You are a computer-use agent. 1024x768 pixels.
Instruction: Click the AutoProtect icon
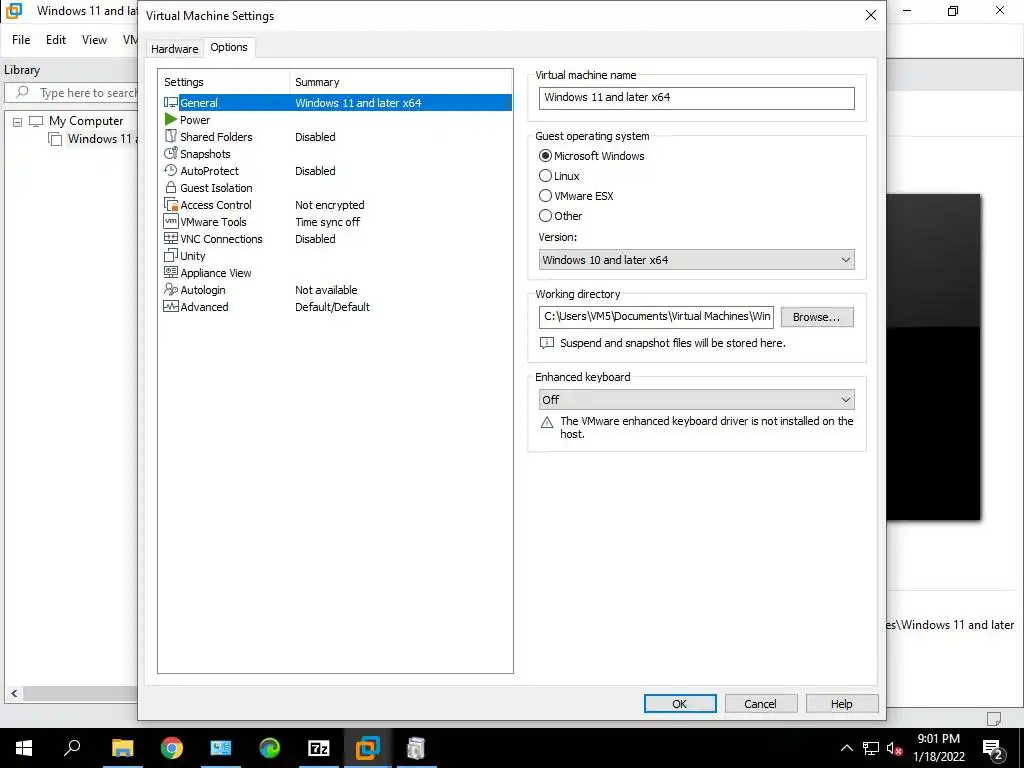tap(170, 170)
